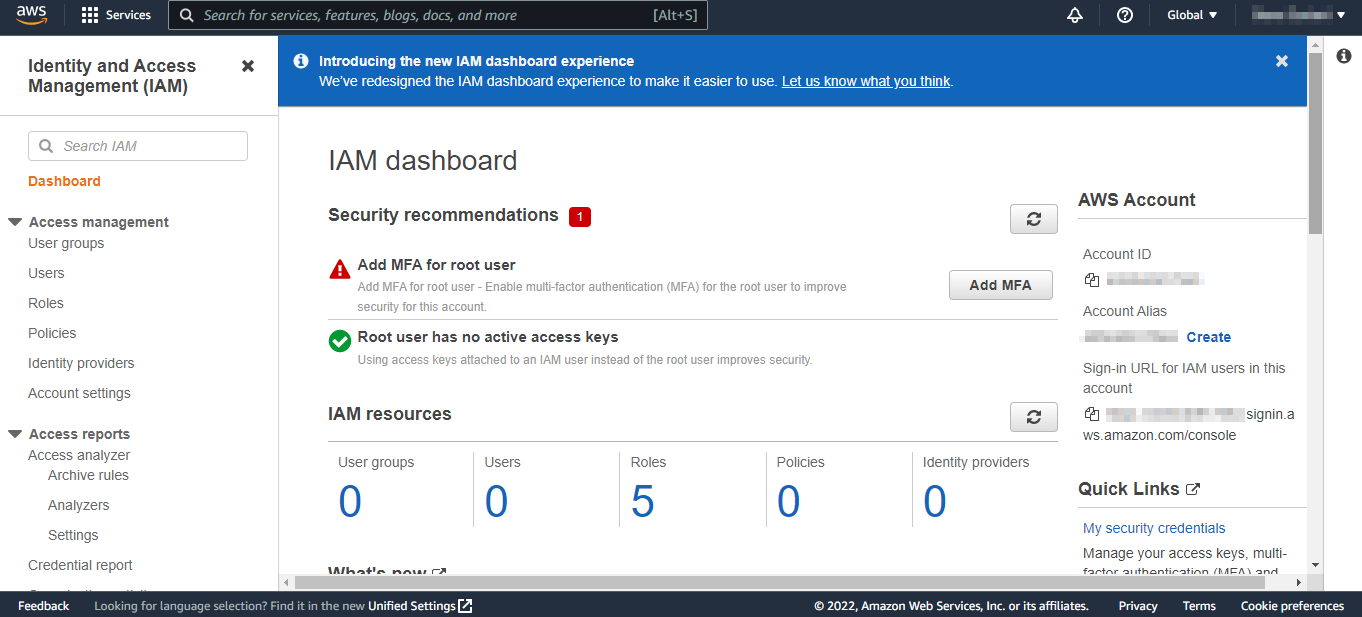Open Dashboard in the sidebar
The height and width of the screenshot is (617, 1362).
[64, 181]
